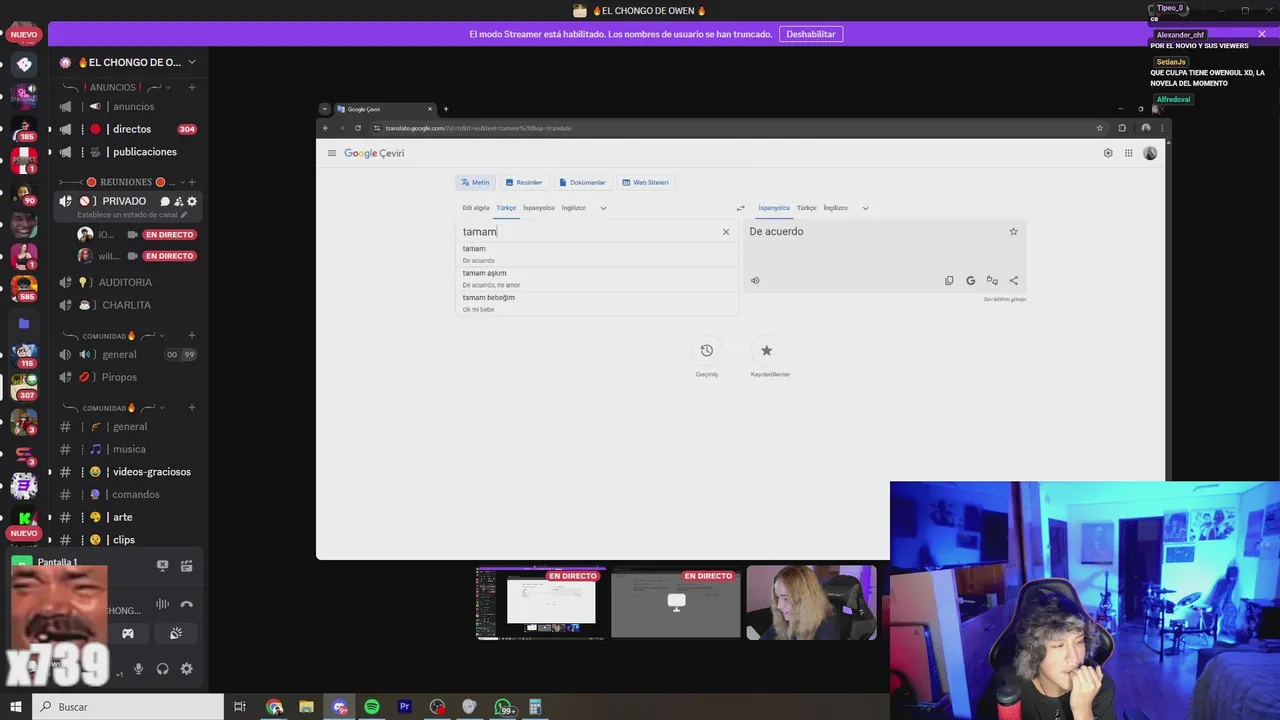Collapse the REUNIONES category
The height and width of the screenshot is (720, 1280).
125,182
